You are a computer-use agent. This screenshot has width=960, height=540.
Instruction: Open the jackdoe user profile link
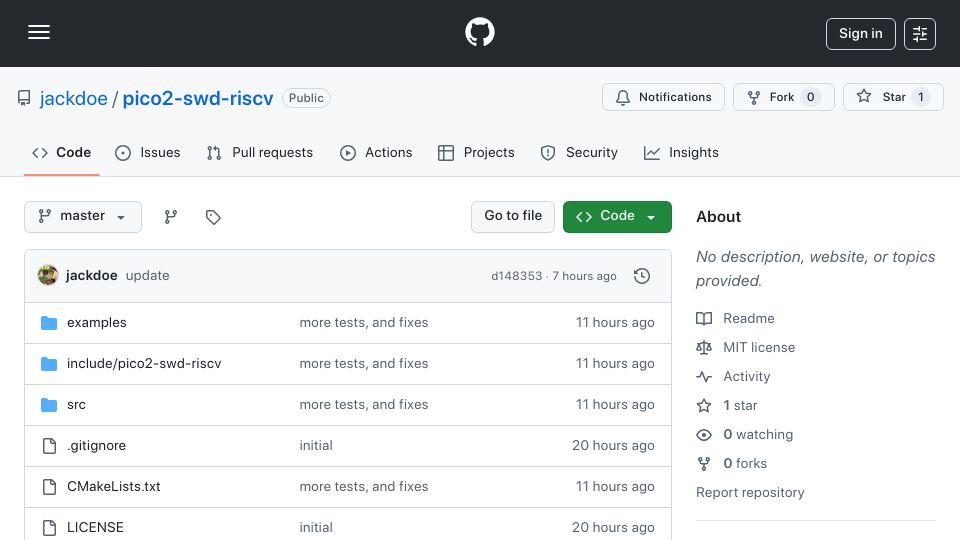(x=73, y=98)
